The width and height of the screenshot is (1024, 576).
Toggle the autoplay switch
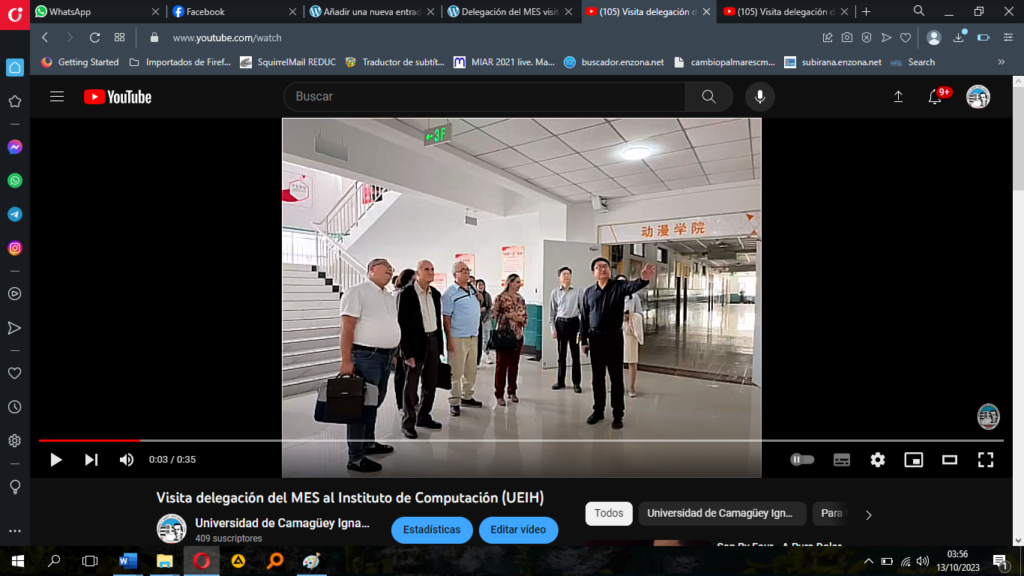802,460
